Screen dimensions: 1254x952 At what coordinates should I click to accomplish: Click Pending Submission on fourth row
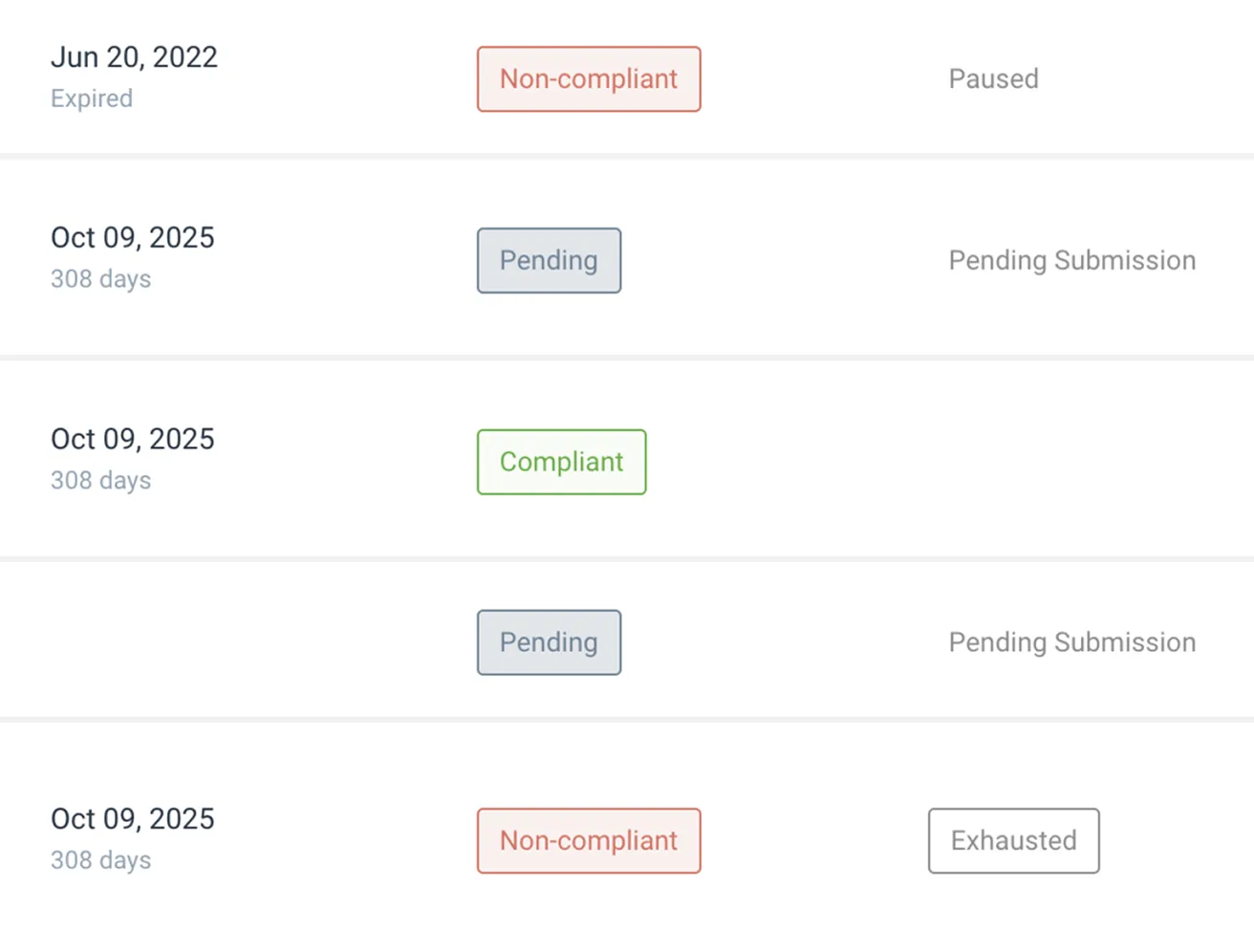click(1072, 642)
